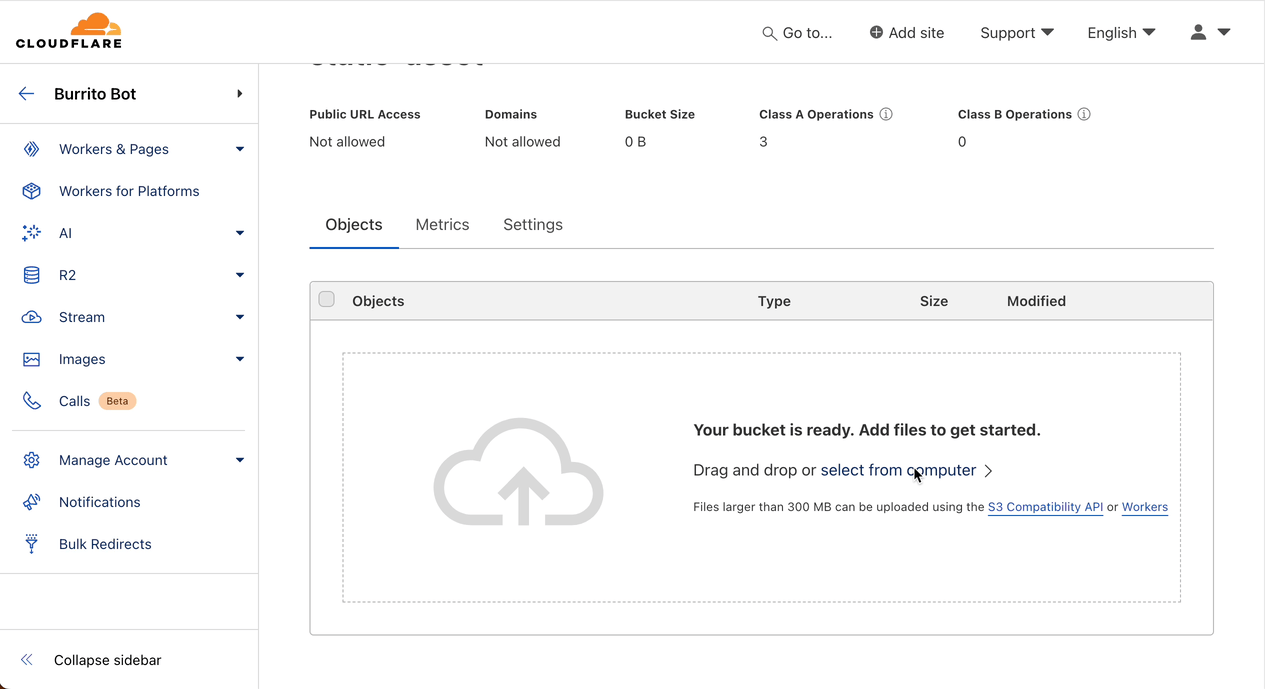This screenshot has height=689, width=1265.
Task: Click the select from computer link
Action: tap(898, 470)
